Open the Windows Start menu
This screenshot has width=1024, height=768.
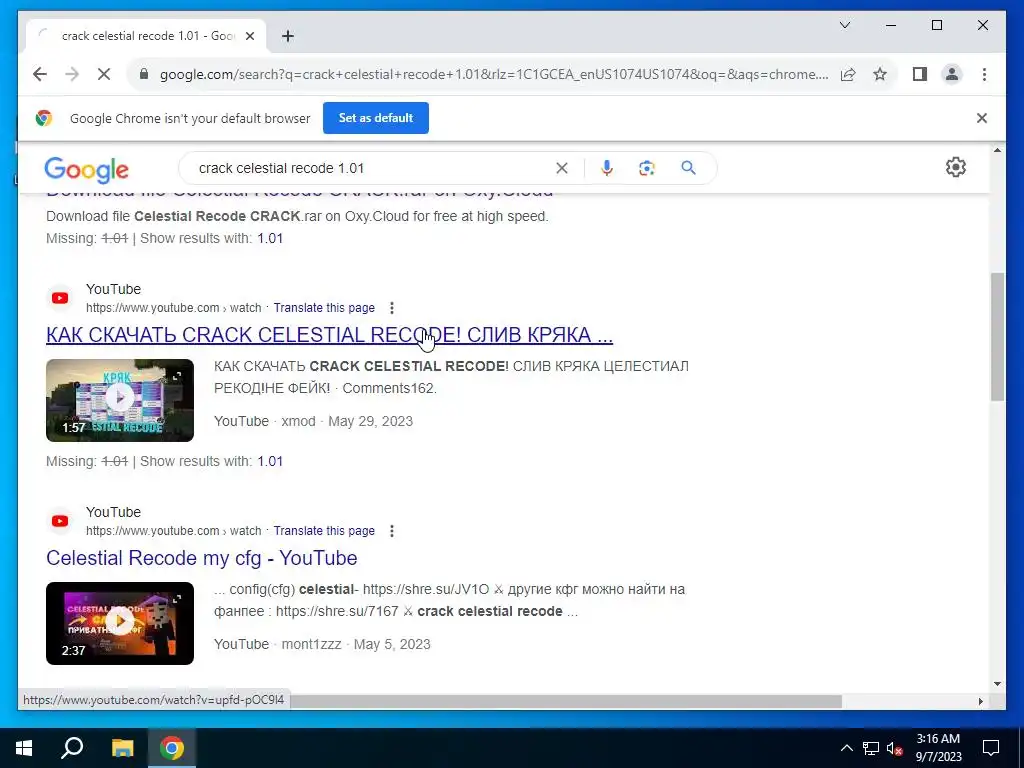point(24,748)
